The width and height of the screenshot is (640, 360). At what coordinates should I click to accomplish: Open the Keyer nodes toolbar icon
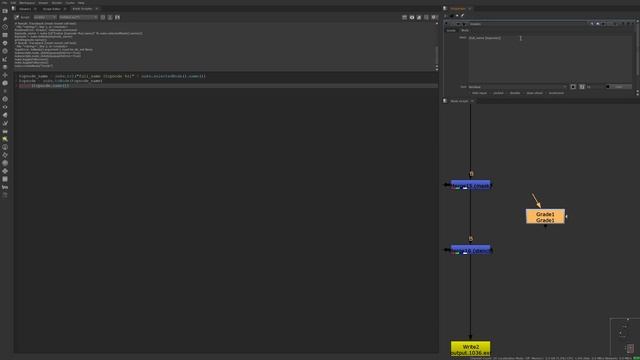coord(5,59)
